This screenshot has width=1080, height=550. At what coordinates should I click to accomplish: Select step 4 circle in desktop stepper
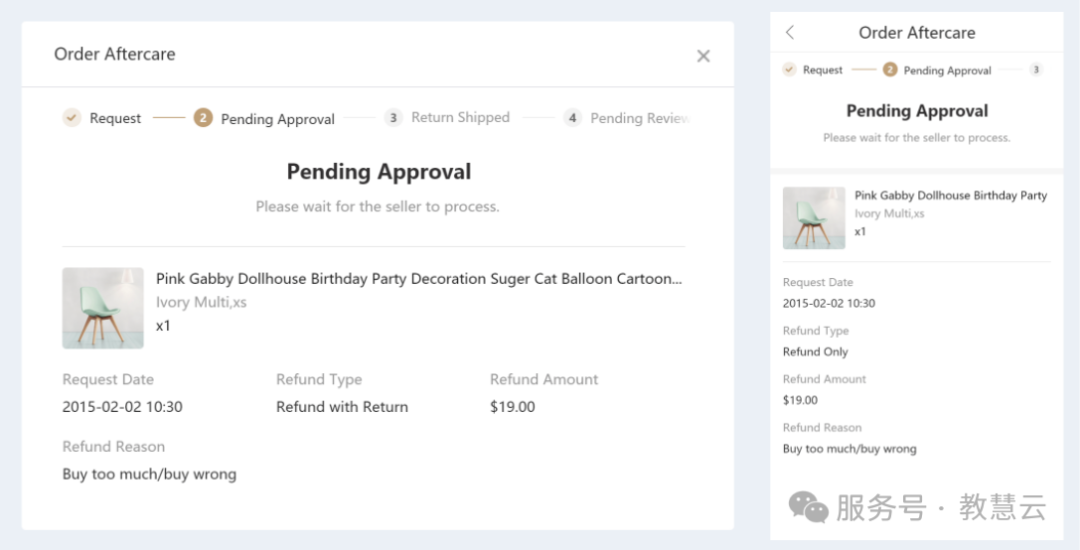pyautogui.click(x=572, y=118)
